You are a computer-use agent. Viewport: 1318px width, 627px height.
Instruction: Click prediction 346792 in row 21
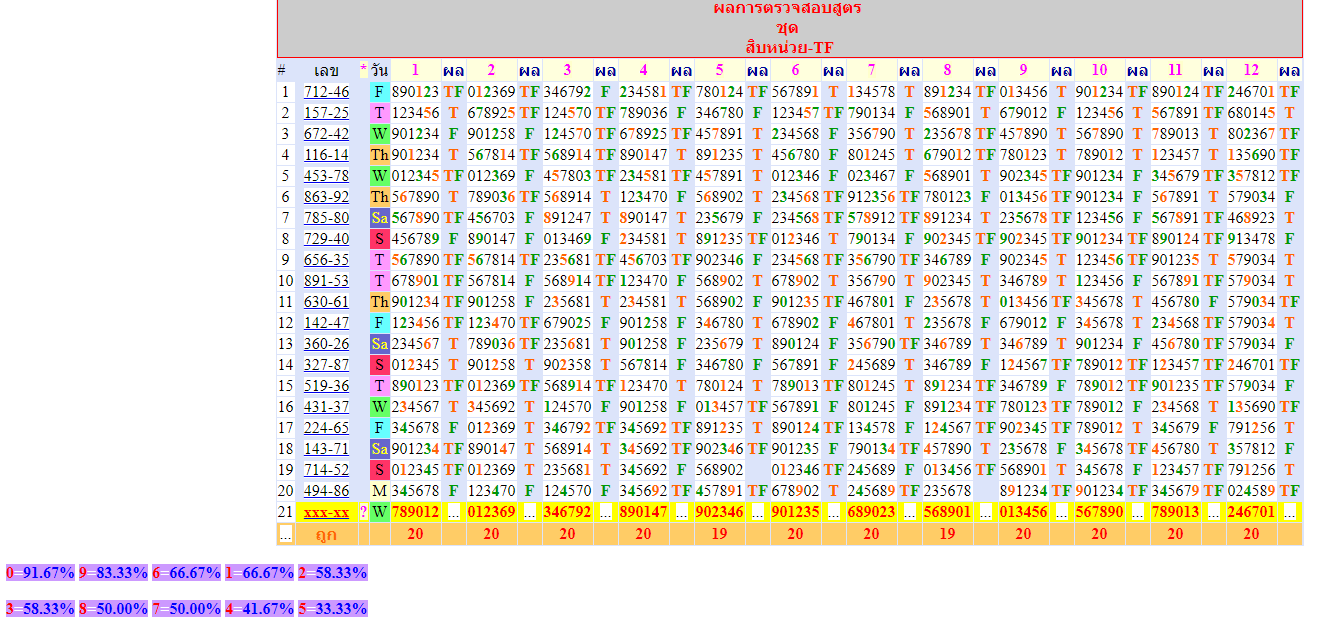567,512
